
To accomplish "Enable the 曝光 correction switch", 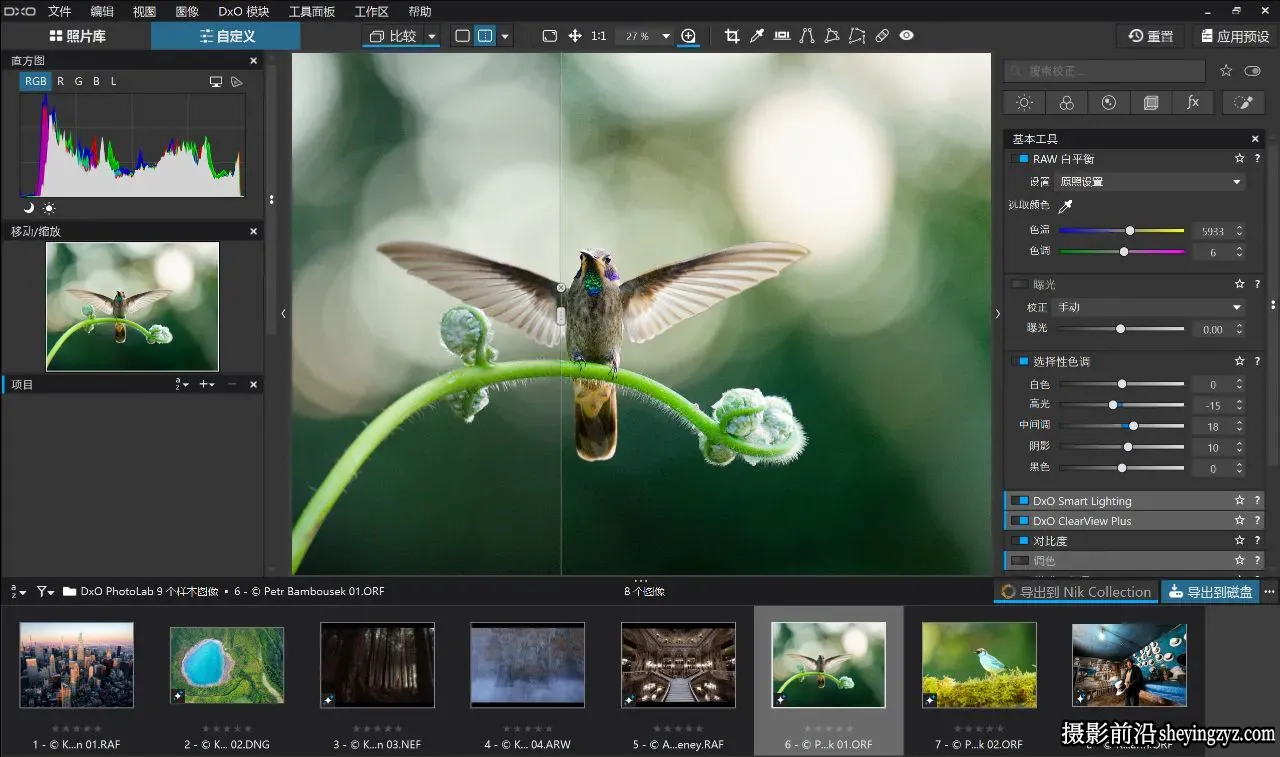I will pos(1019,284).
